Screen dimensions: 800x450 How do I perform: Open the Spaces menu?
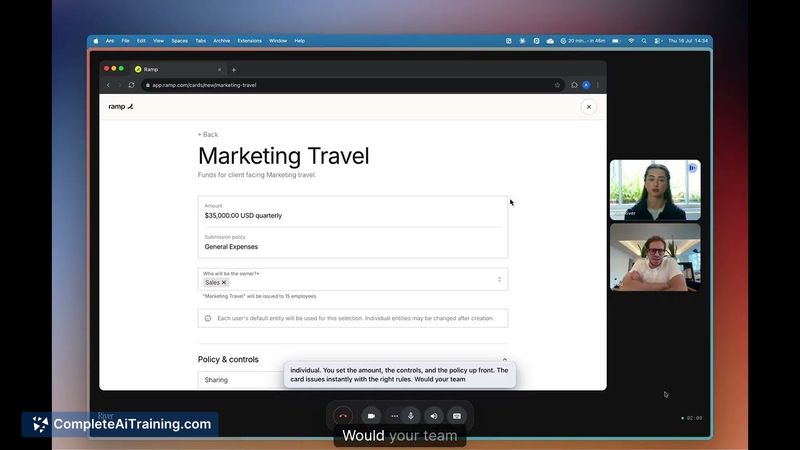coord(180,41)
